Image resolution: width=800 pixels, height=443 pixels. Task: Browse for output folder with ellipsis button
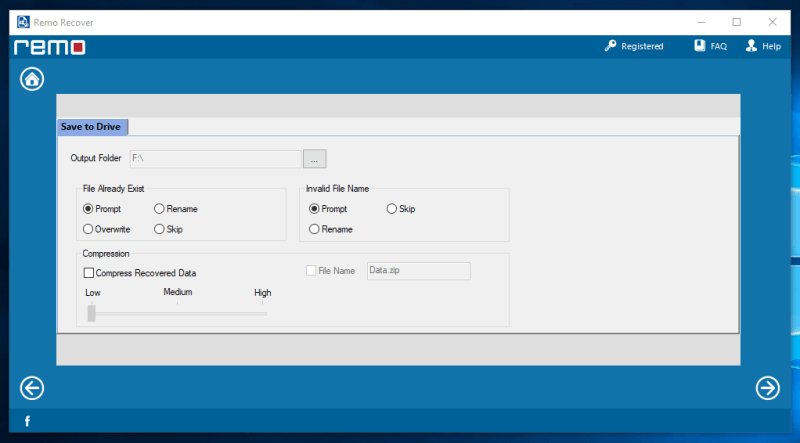point(315,158)
